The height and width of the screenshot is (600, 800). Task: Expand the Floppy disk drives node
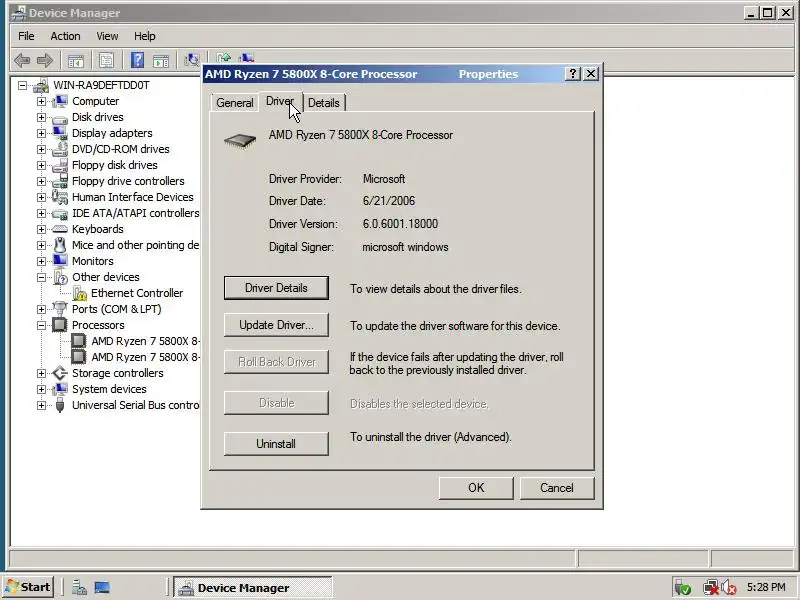coord(41,165)
